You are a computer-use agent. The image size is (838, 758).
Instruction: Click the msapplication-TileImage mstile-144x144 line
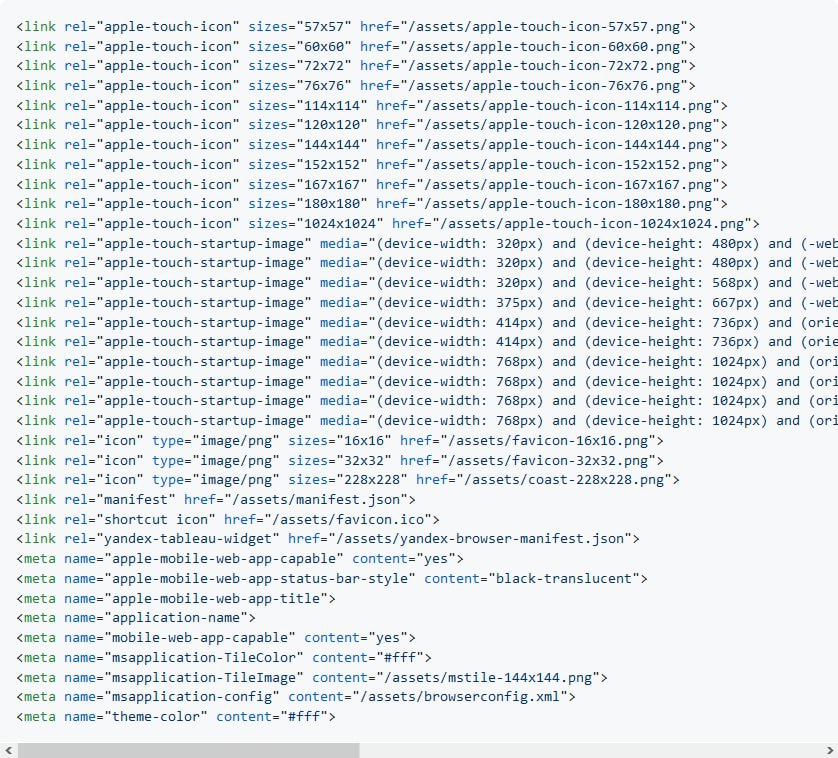[x=312, y=677]
